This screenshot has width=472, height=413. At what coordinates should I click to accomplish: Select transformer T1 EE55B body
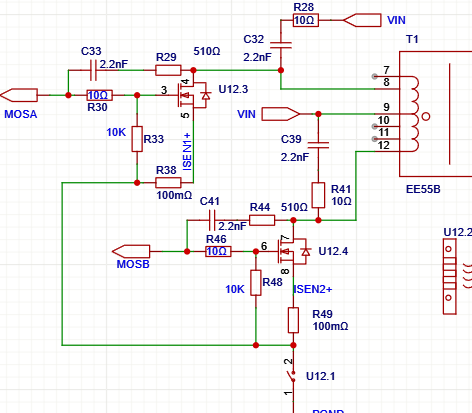(x=435, y=114)
